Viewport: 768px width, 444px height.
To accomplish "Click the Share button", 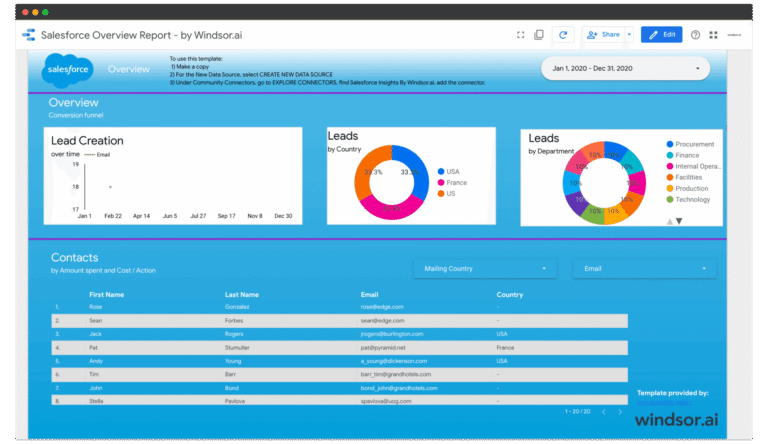I will pos(603,35).
